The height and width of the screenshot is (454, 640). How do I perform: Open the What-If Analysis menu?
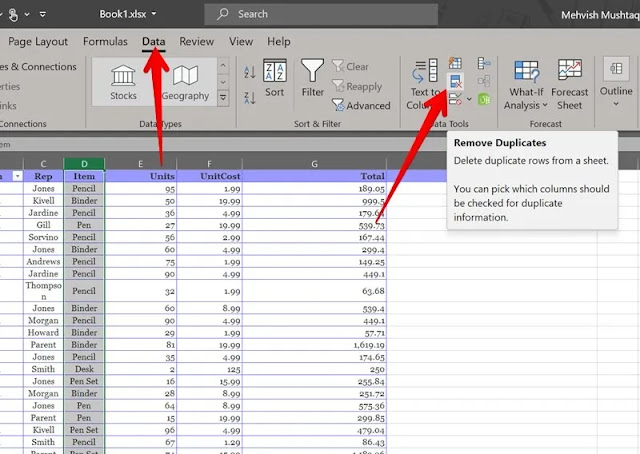[x=526, y=85]
